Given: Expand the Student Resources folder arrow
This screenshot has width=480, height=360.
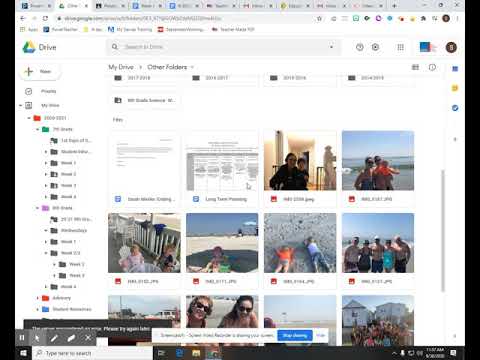Looking at the screenshot, I should pyautogui.click(x=37, y=309).
